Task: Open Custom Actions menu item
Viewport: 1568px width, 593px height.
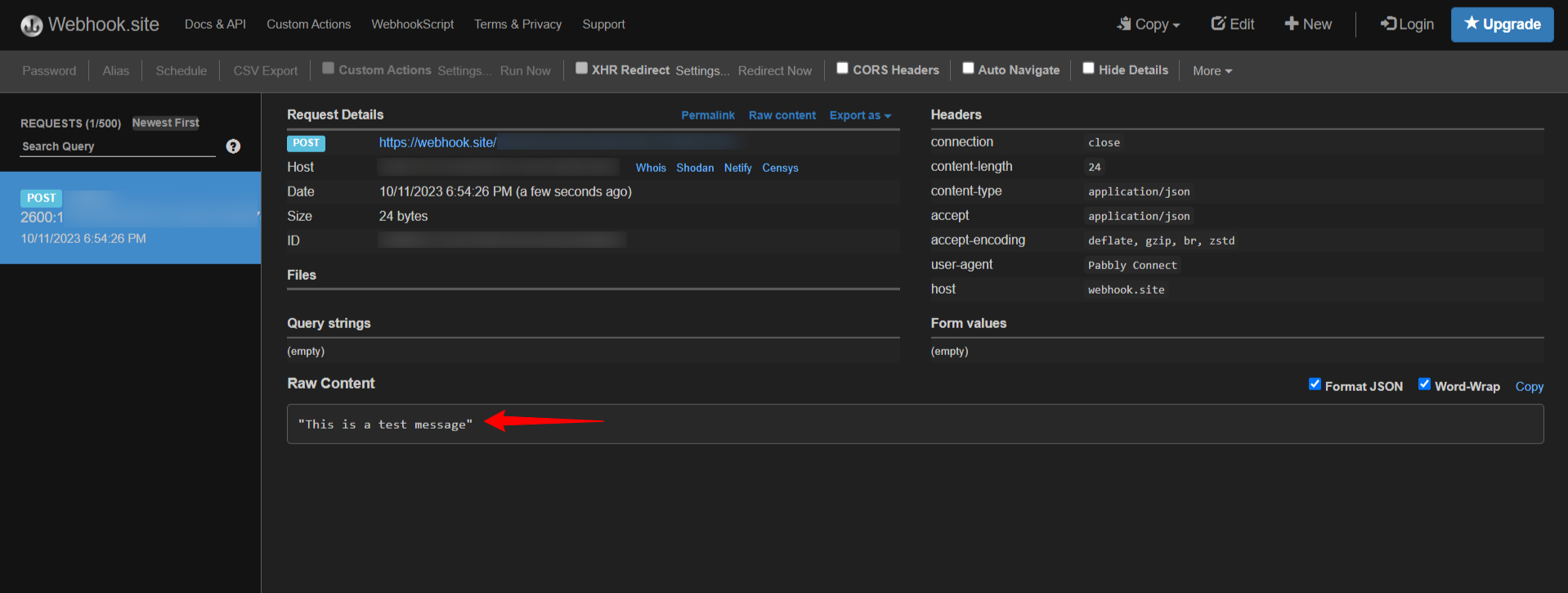Action: 308,25
